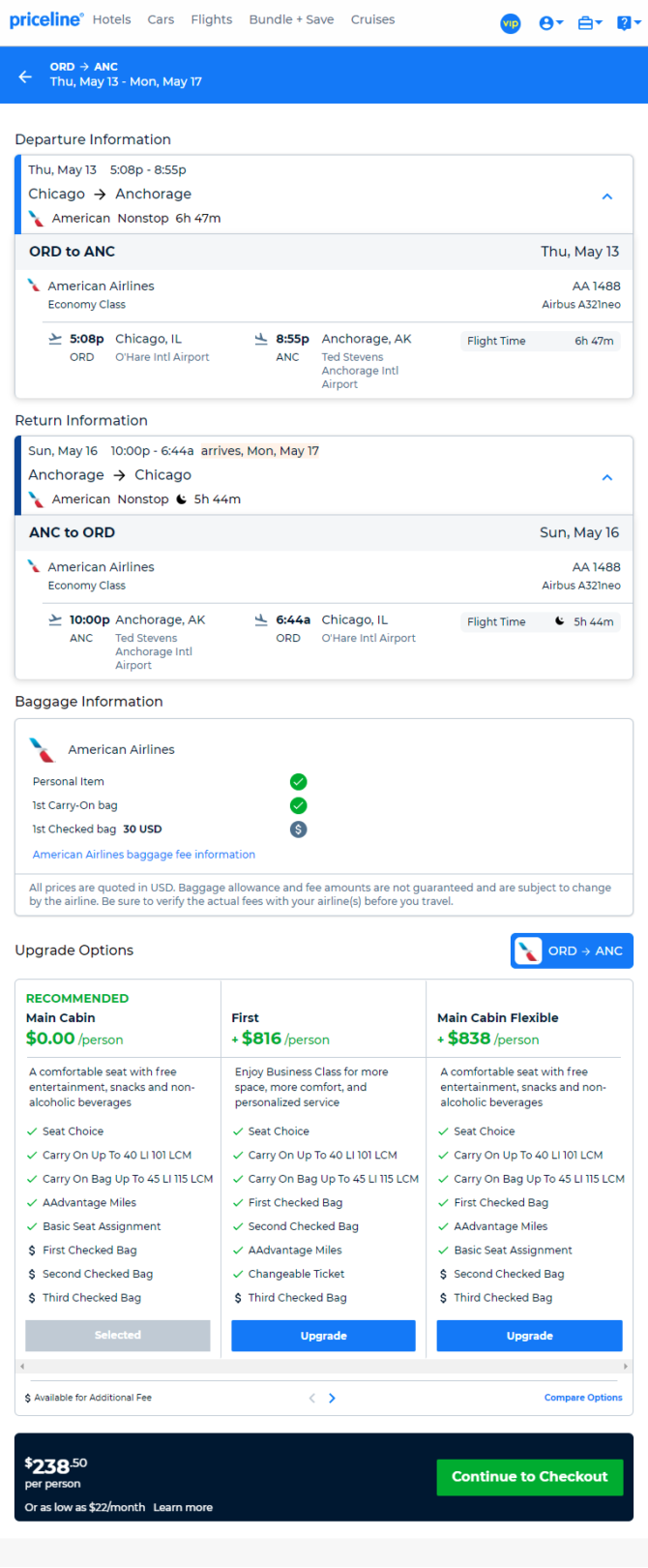
Task: Open the briefcase trips menu
Action: pos(589,23)
